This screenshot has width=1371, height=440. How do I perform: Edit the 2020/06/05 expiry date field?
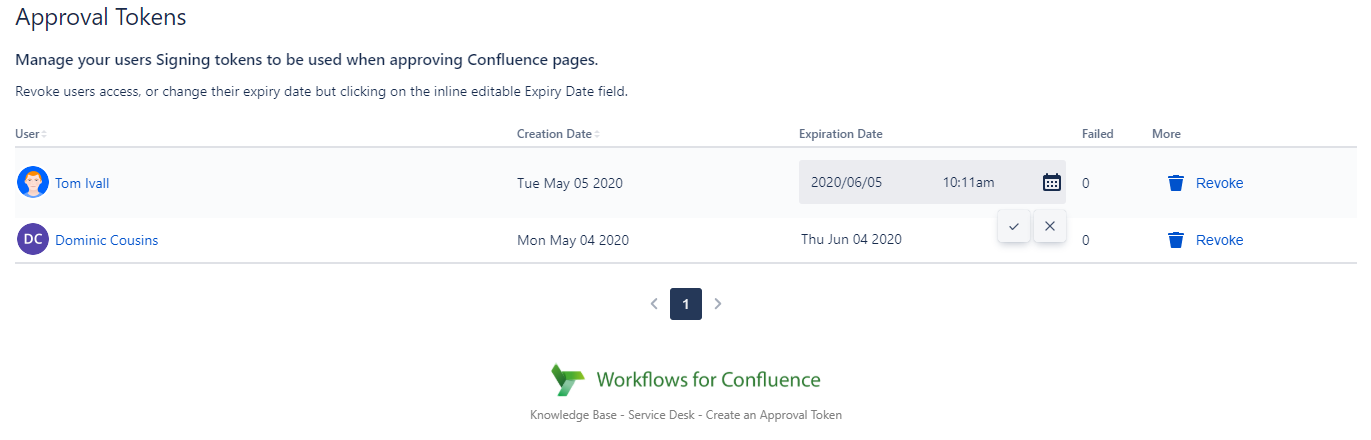[846, 182]
